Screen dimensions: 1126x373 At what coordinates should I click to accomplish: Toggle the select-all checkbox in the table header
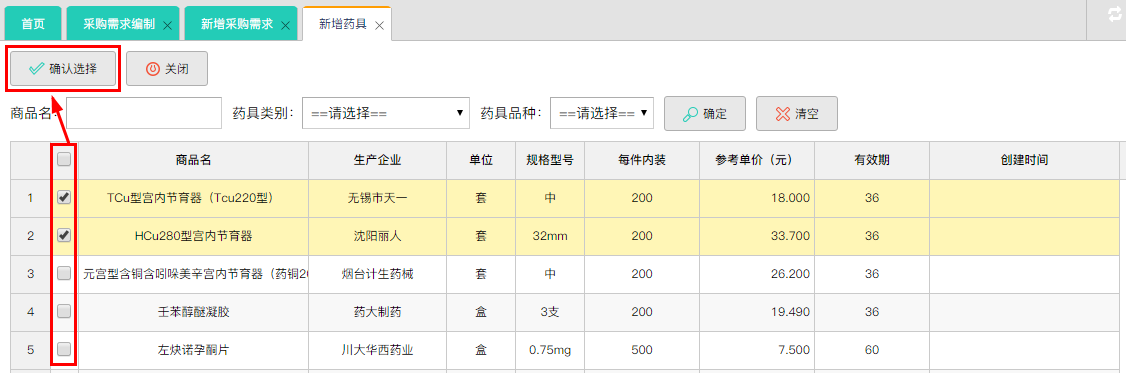64,160
